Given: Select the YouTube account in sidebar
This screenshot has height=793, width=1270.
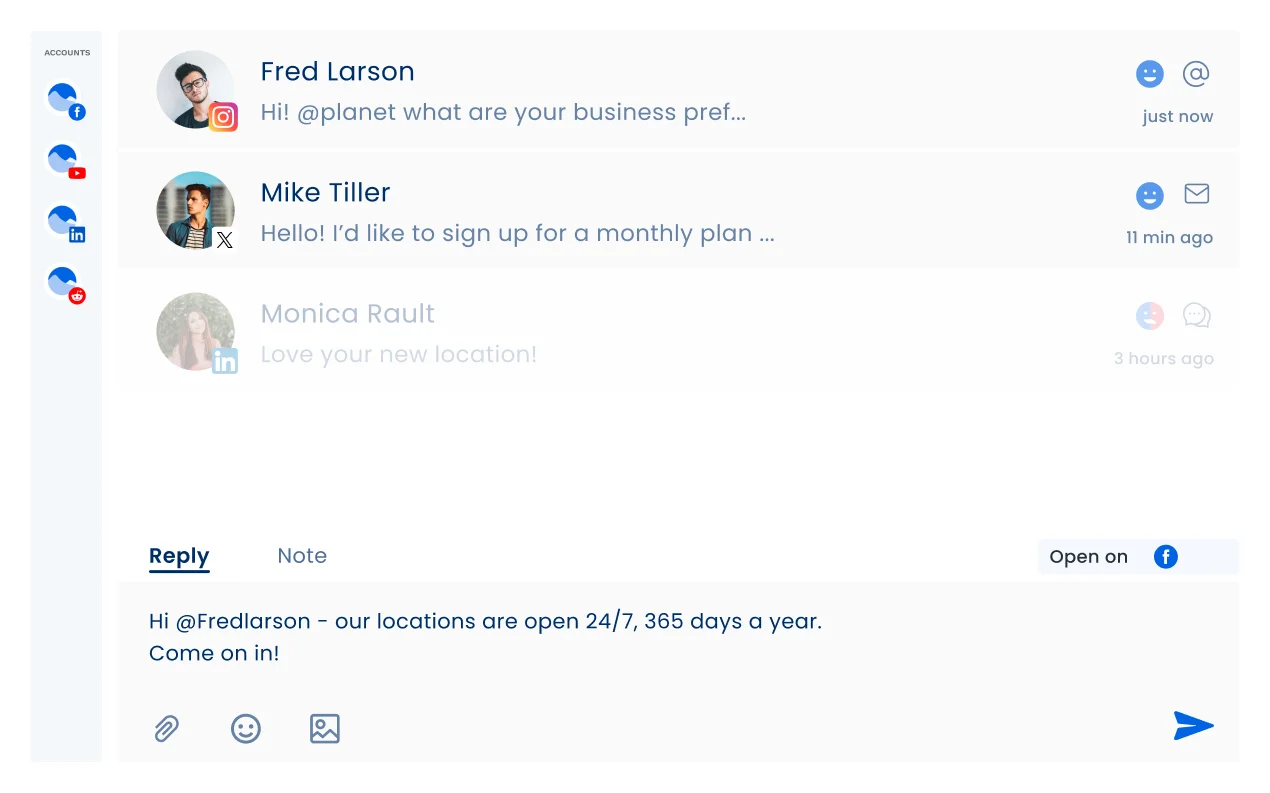Looking at the screenshot, I should (x=65, y=161).
